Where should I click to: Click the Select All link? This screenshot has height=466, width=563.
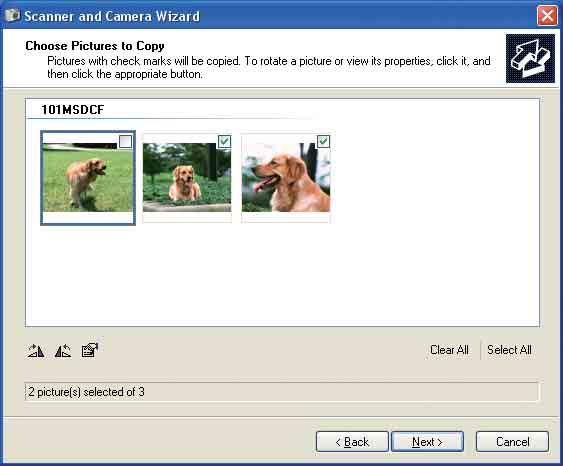pos(509,350)
